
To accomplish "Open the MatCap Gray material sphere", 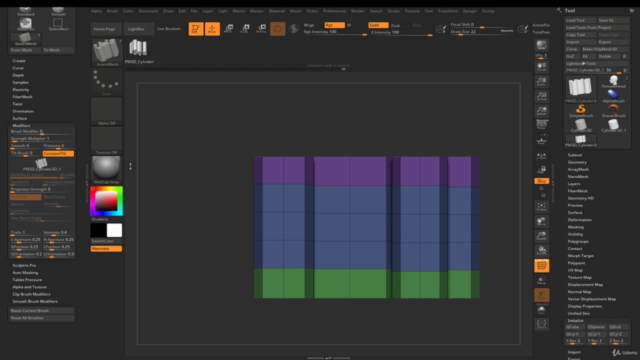I will pos(107,170).
